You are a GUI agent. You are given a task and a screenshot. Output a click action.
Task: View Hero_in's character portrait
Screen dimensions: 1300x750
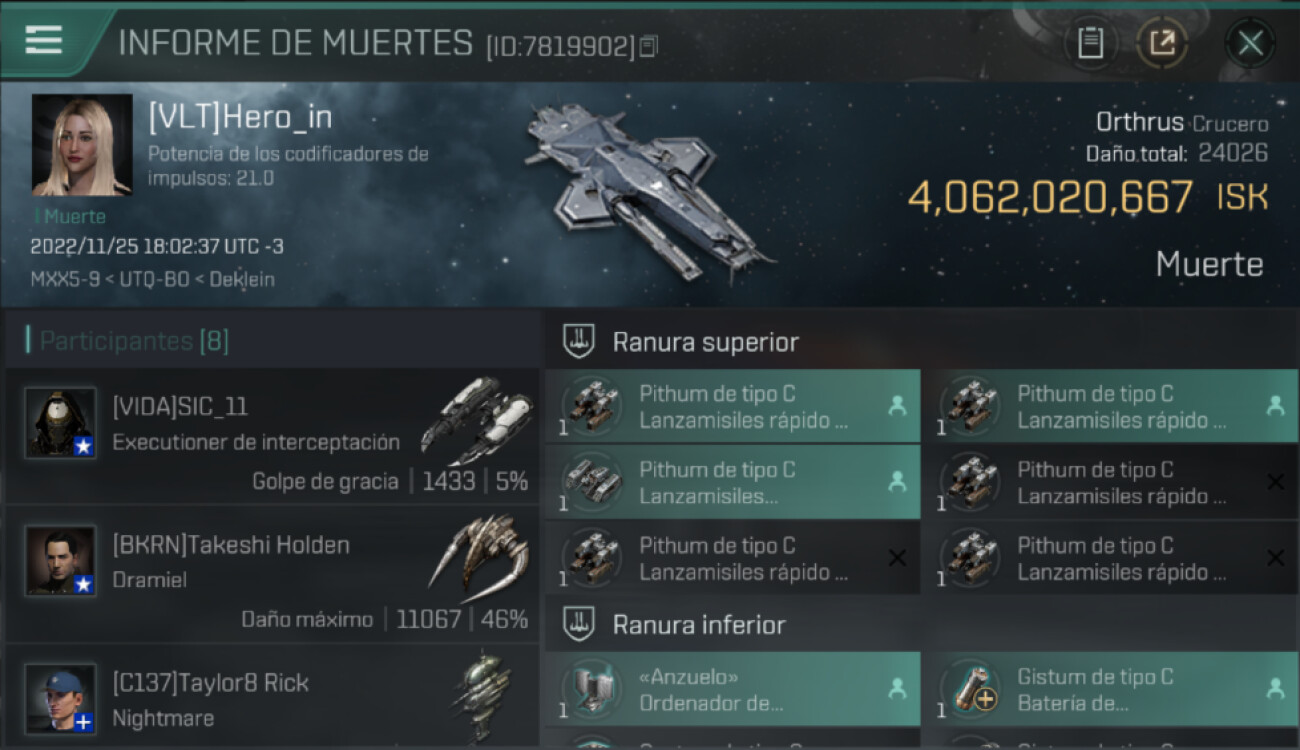point(82,145)
